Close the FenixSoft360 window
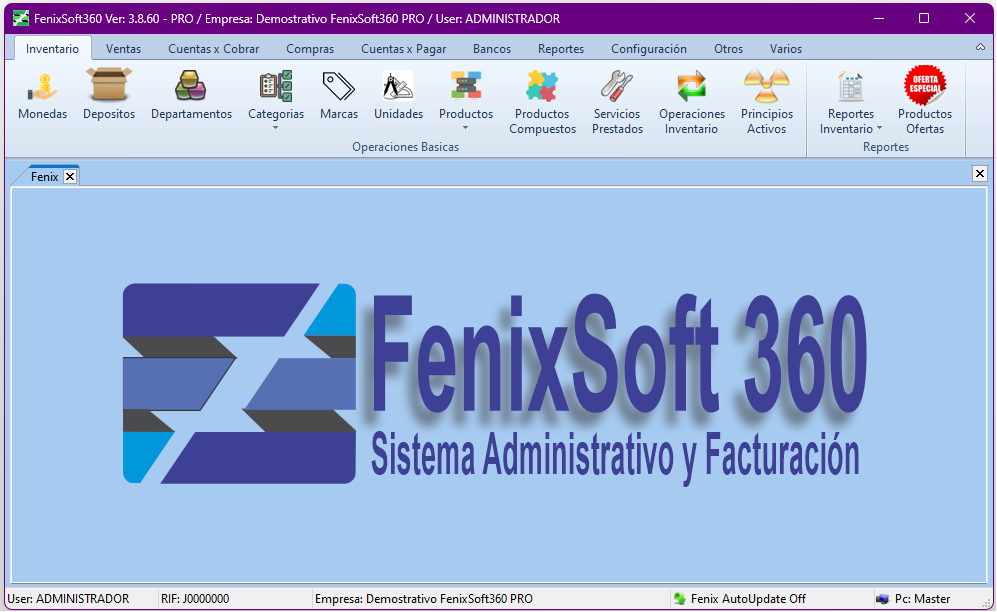Image resolution: width=997 pixels, height=612 pixels. 970,18
